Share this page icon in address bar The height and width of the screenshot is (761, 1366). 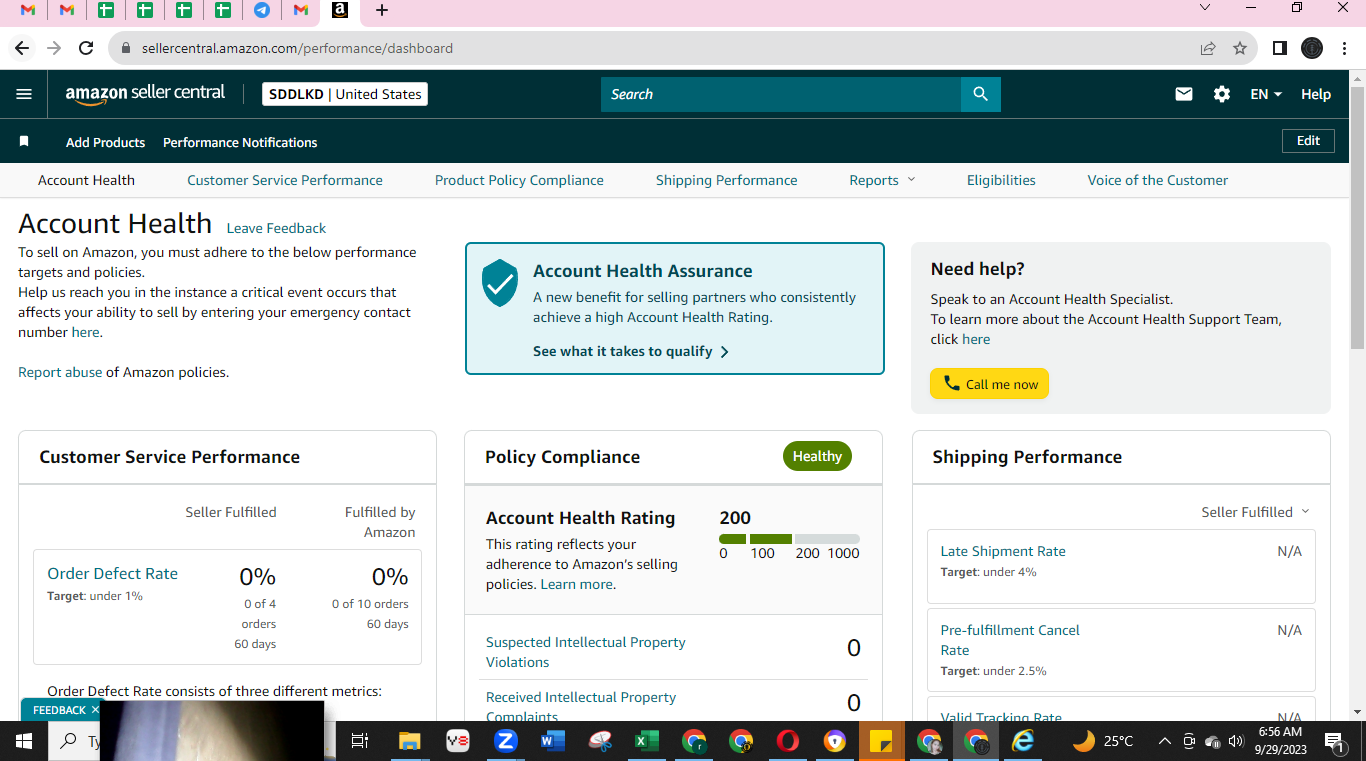click(1208, 48)
